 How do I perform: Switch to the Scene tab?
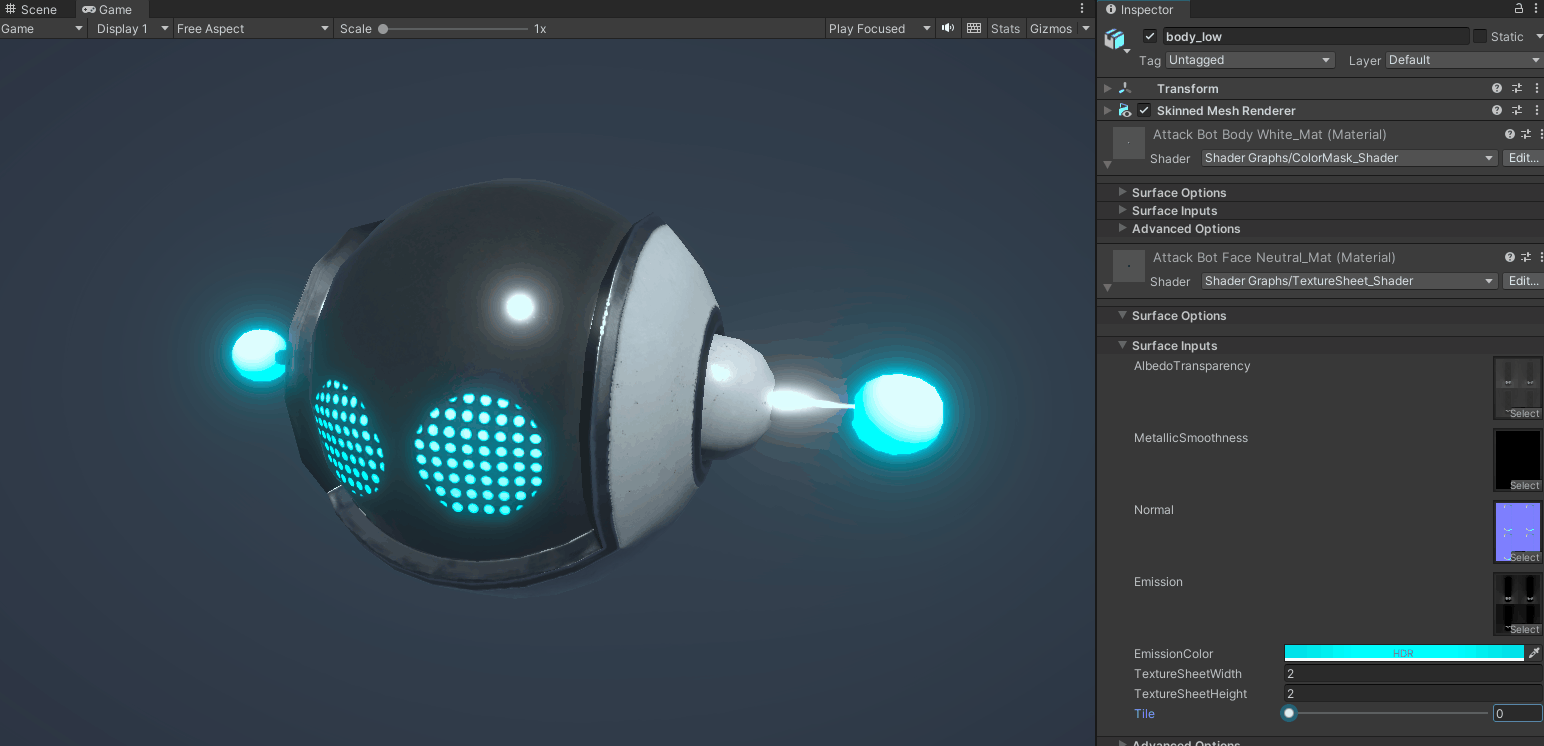(38, 9)
